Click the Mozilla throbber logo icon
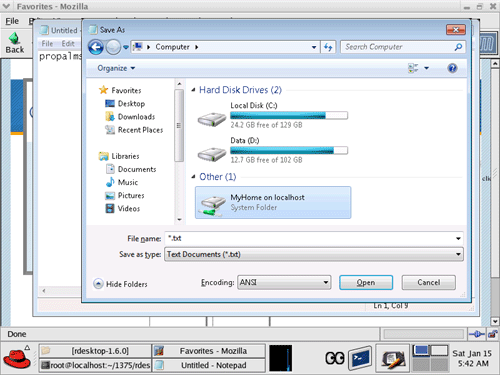Screen dimensions: 500x375 (x=487, y=44)
